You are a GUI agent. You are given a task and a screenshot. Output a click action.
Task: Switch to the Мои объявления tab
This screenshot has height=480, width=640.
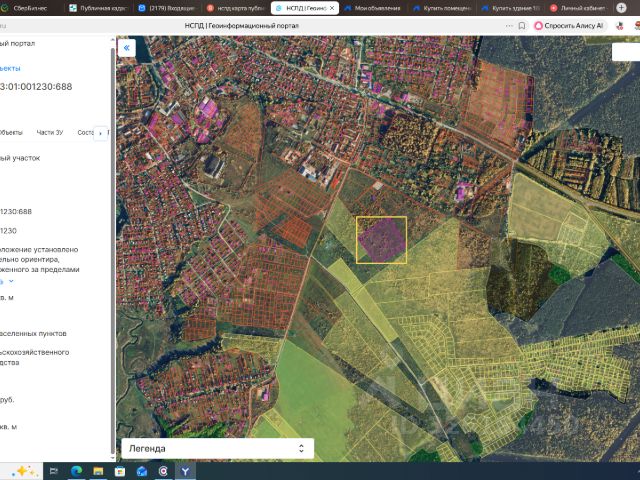point(372,8)
